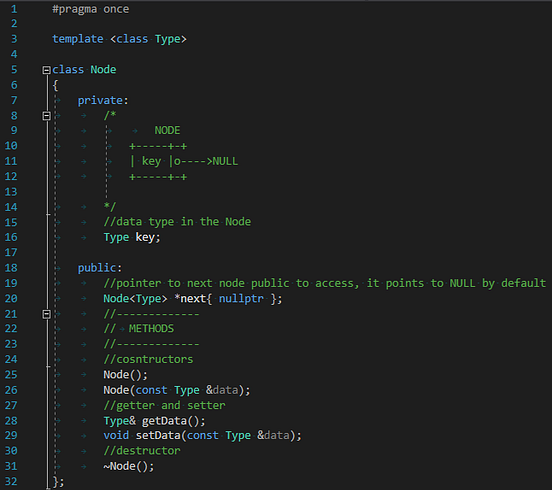Click the 'key;' member on line 16
552x490 pixels.
(148, 238)
